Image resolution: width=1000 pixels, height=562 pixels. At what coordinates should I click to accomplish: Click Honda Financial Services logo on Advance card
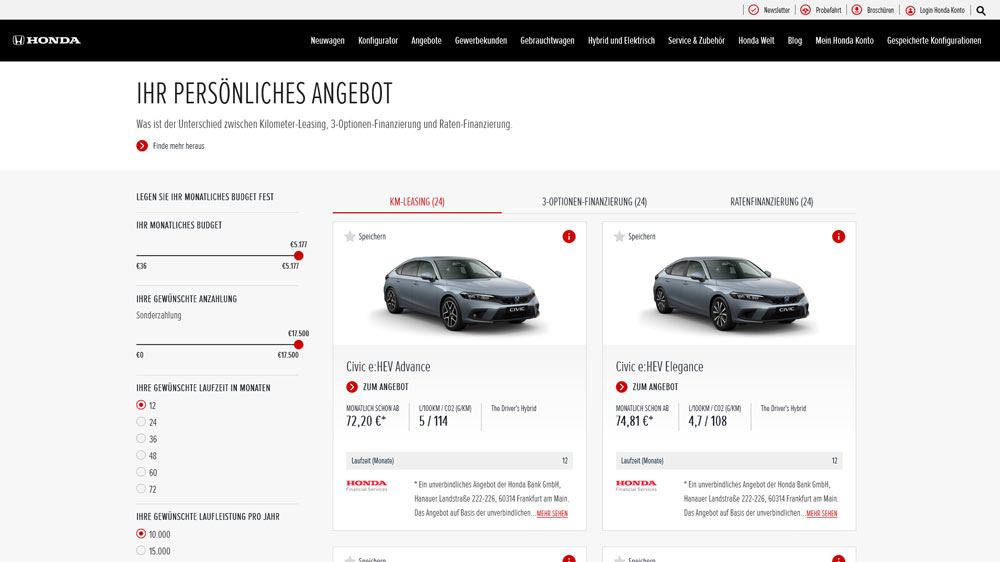point(367,485)
